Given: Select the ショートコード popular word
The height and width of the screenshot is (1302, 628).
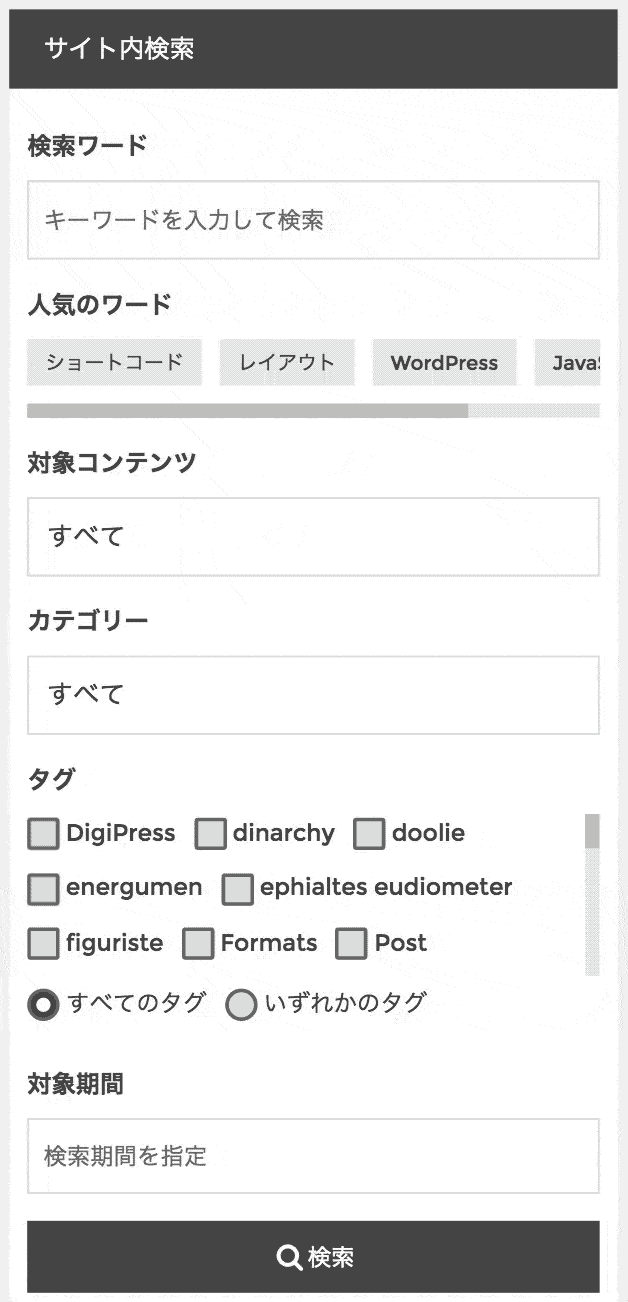Looking at the screenshot, I should coord(114,362).
